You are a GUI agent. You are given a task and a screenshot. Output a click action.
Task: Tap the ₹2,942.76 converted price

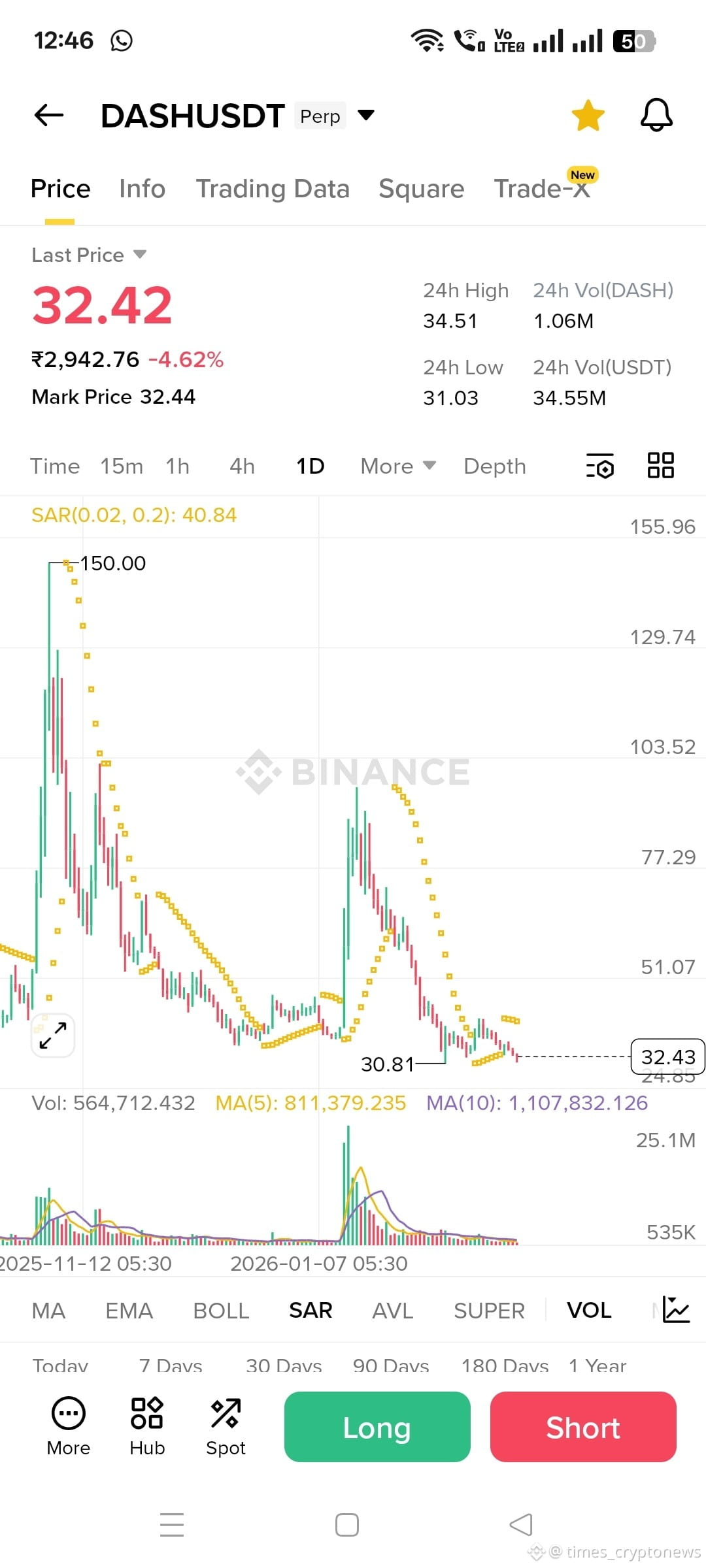click(x=86, y=359)
